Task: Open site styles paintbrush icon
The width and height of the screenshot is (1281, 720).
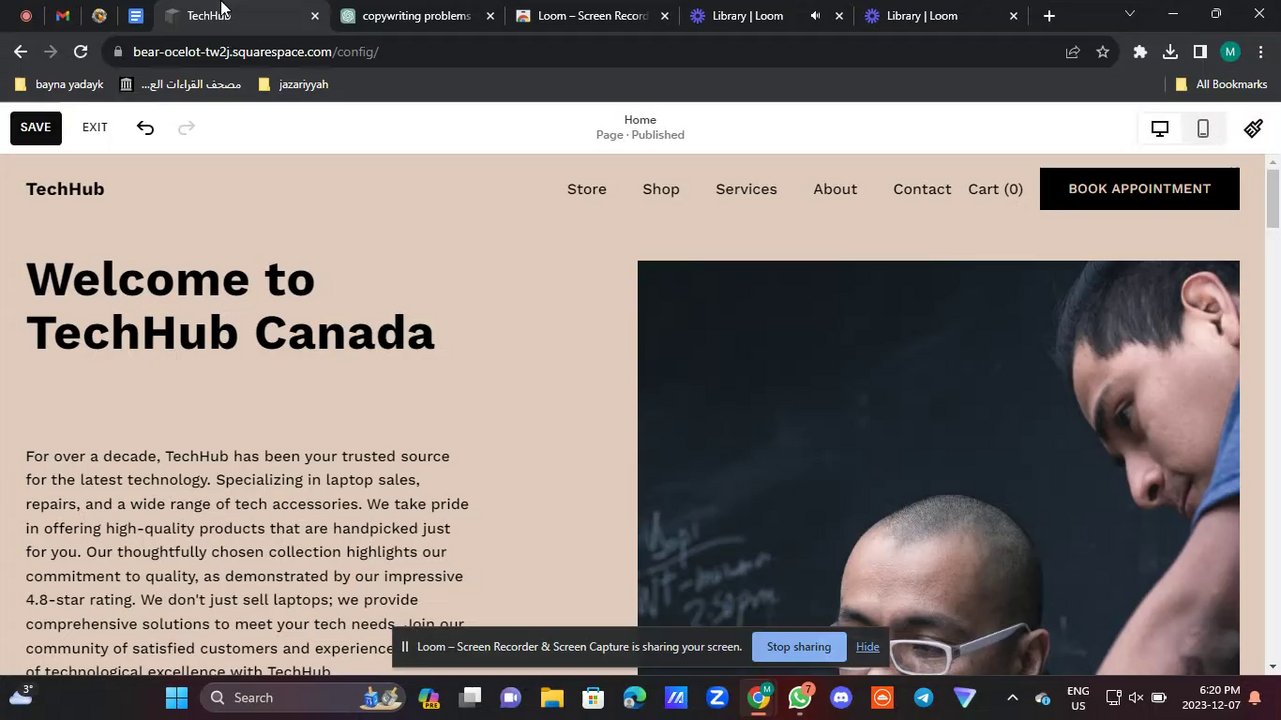Action: pyautogui.click(x=1253, y=128)
